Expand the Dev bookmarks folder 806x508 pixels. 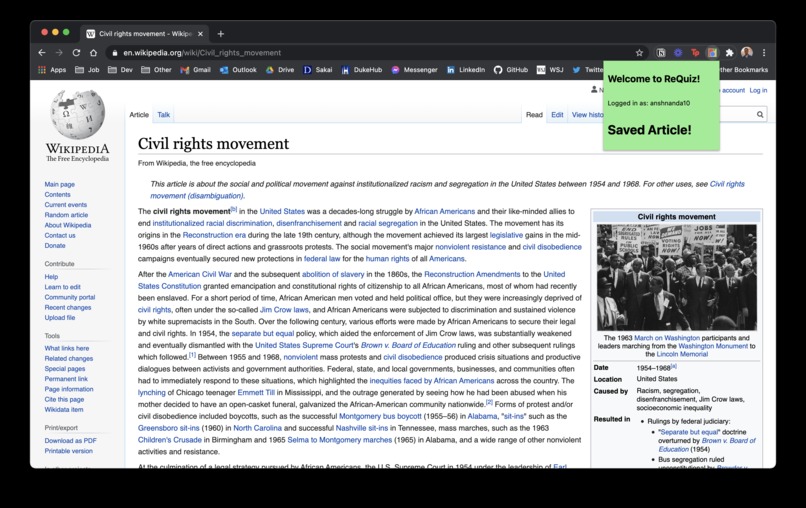coord(120,70)
